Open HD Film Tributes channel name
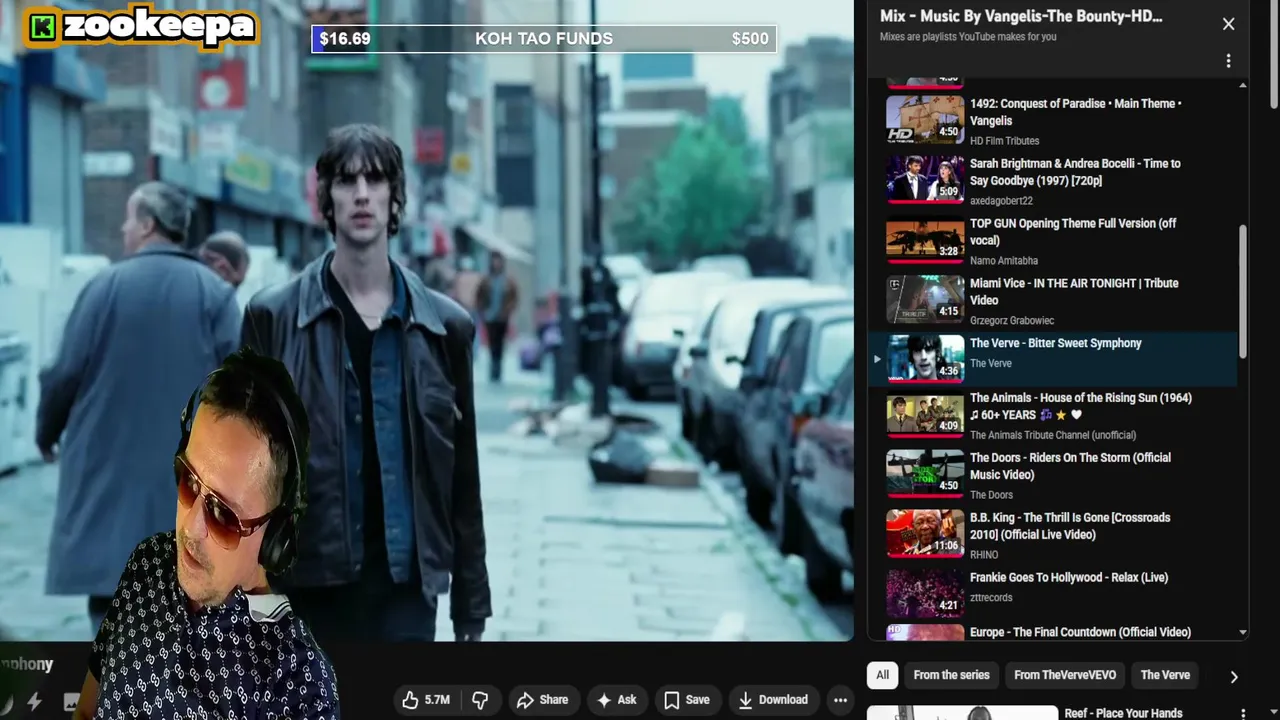Screen dimensions: 1280x720 pos(1004,141)
